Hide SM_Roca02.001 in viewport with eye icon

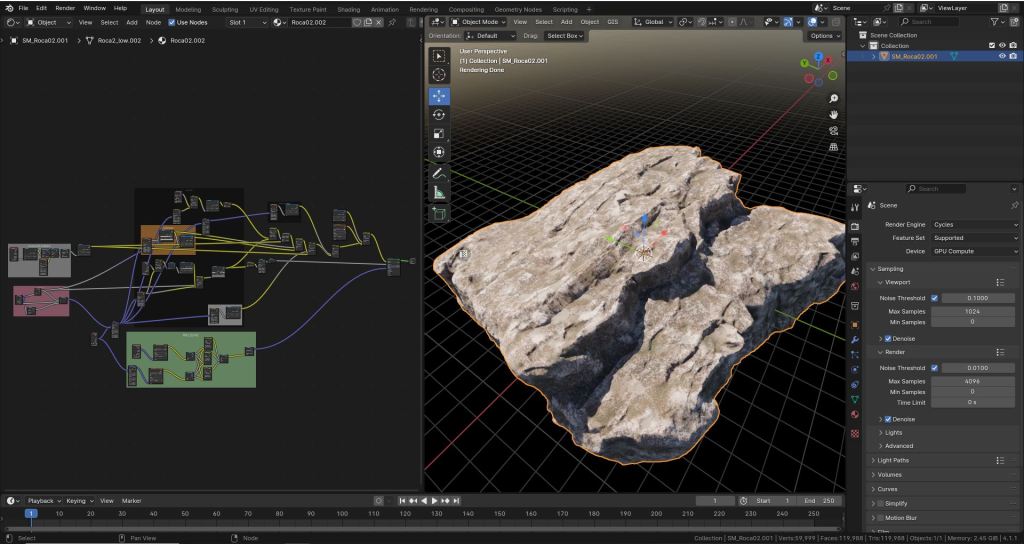pos(1001,57)
